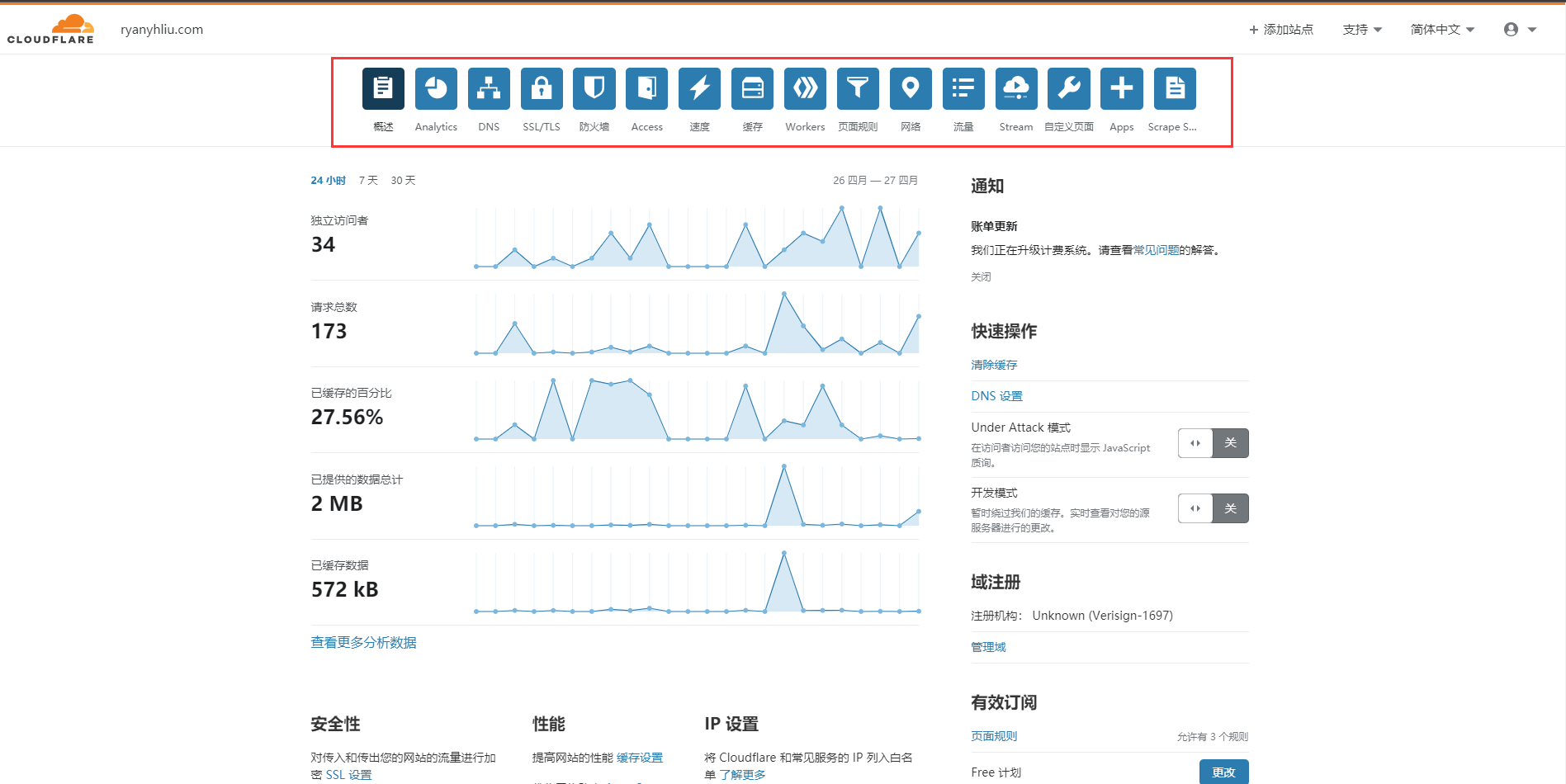Click the 27.56% cached value
The image size is (1566, 784).
tap(347, 418)
